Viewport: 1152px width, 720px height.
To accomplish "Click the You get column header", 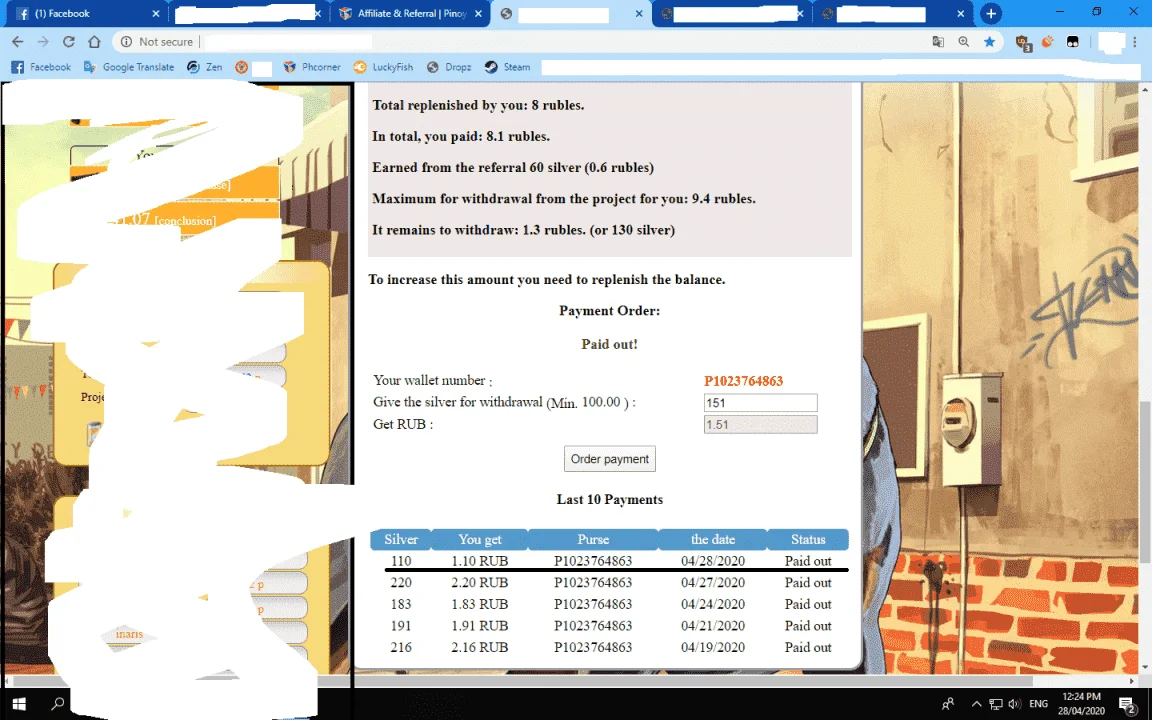I will point(480,539).
